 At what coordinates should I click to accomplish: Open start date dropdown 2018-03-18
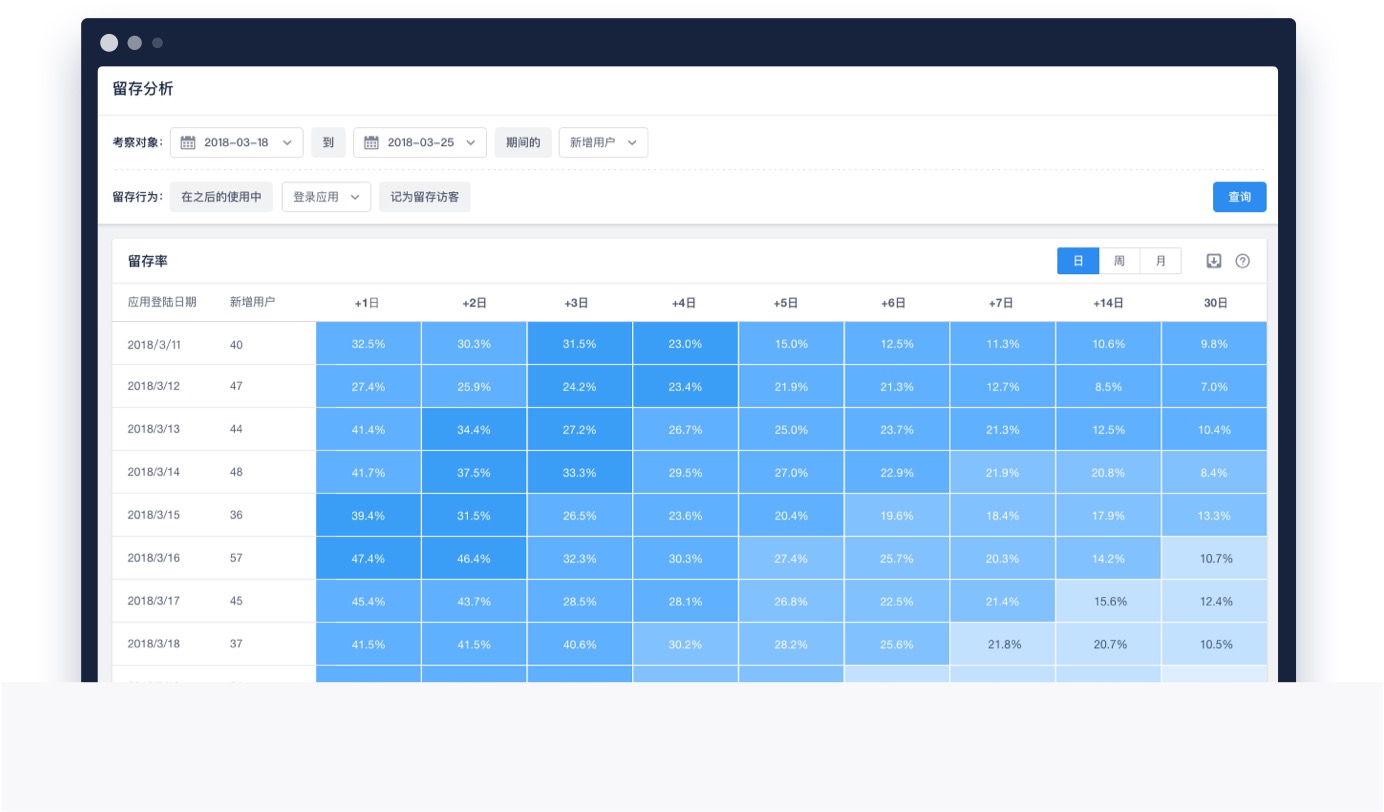click(237, 142)
